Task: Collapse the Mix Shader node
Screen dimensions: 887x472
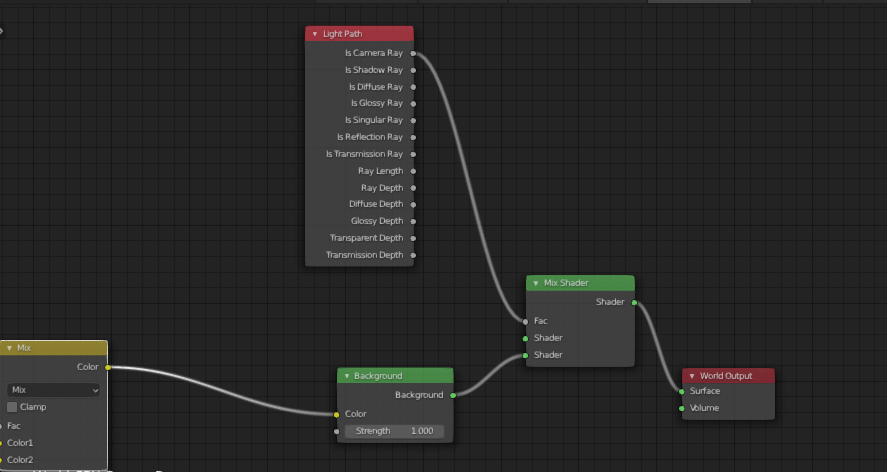Action: 536,283
